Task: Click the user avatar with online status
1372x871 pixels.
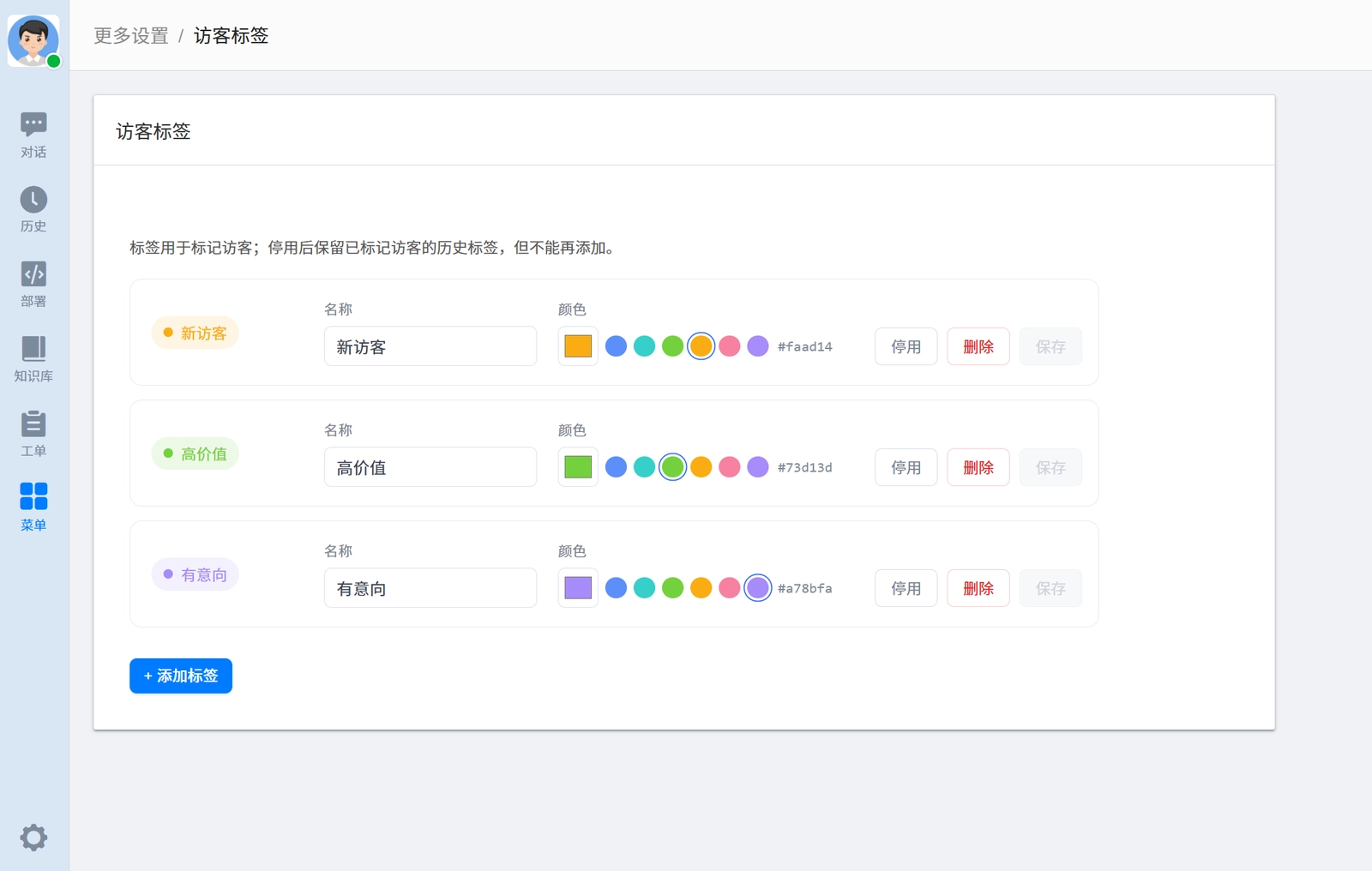Action: [x=33, y=40]
